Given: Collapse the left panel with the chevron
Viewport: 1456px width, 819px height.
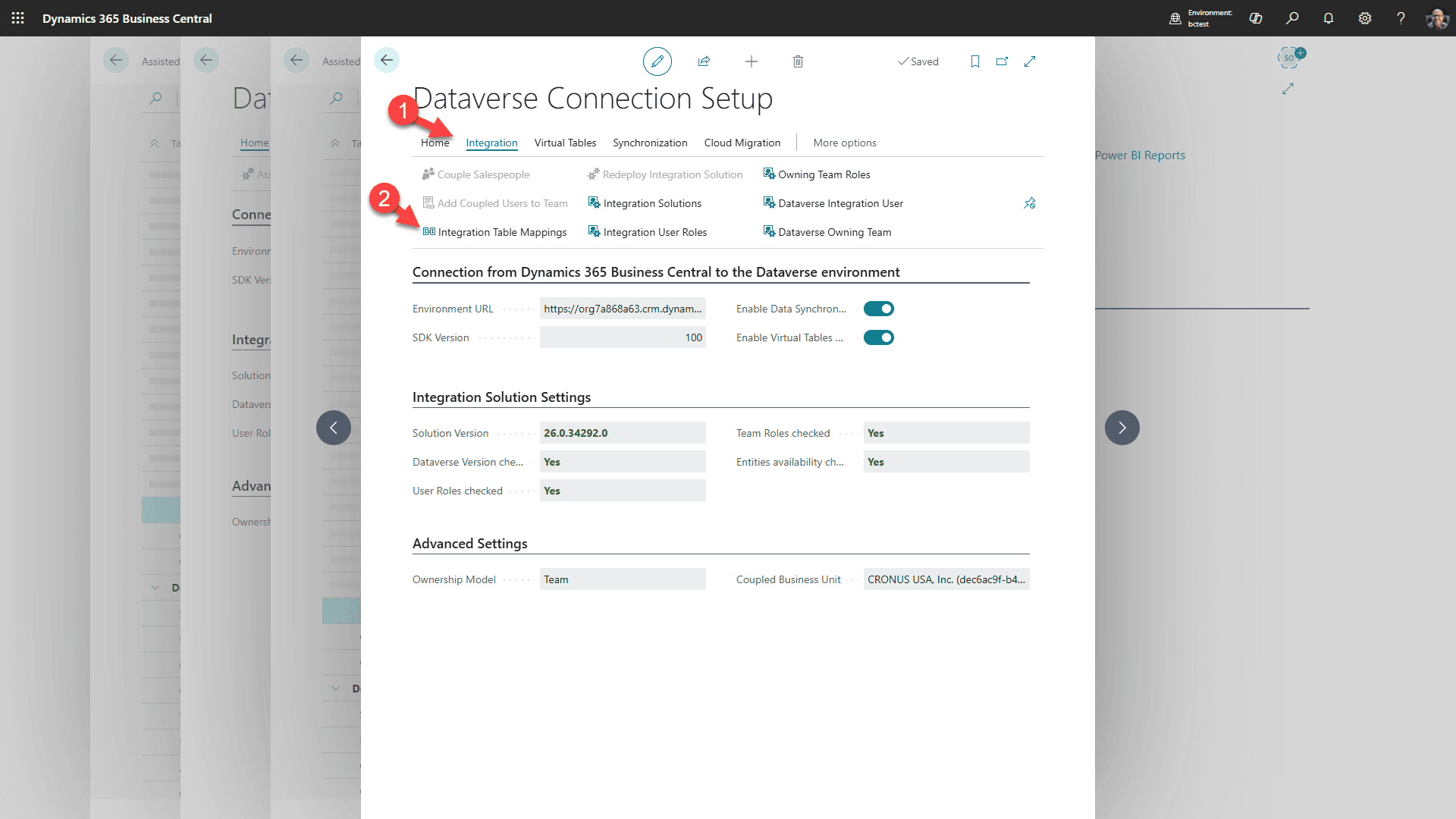Looking at the screenshot, I should [x=333, y=427].
